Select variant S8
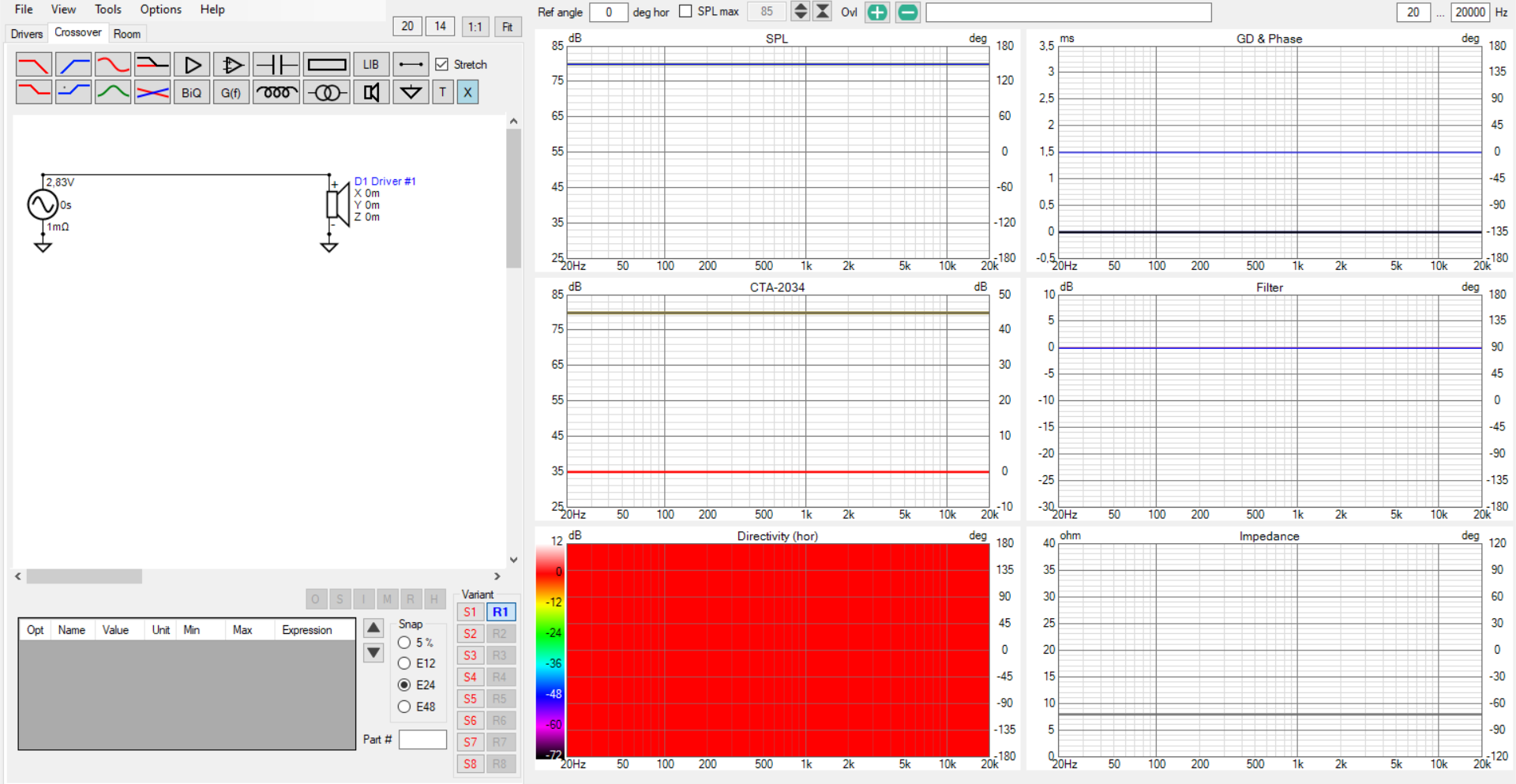 click(470, 763)
